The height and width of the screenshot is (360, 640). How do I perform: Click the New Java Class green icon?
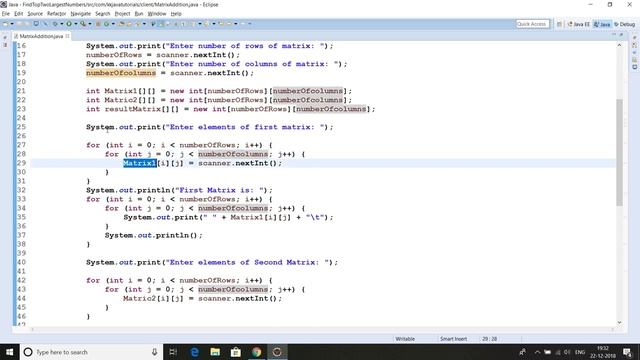click(x=107, y=24)
